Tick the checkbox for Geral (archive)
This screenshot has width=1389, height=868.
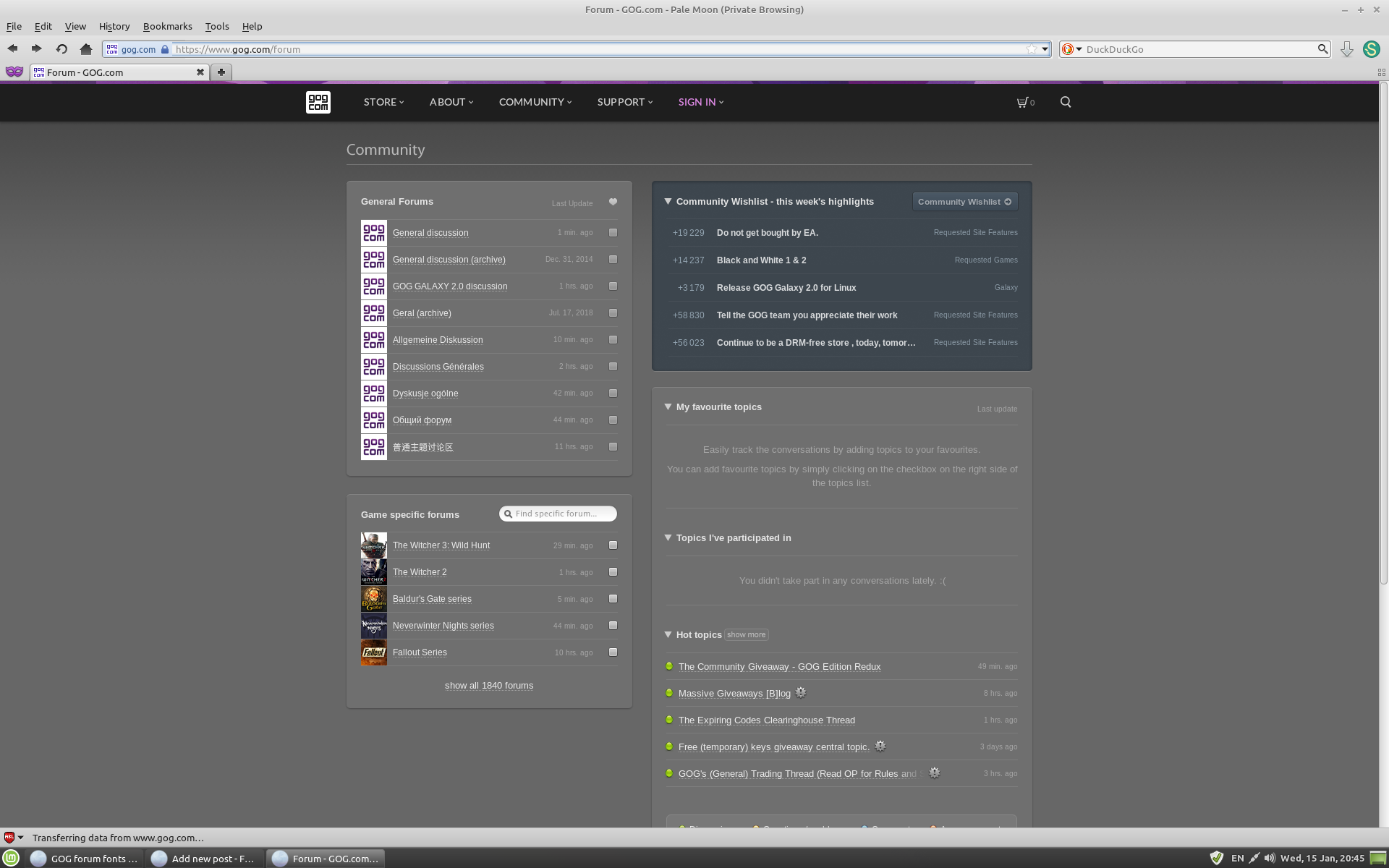[613, 313]
